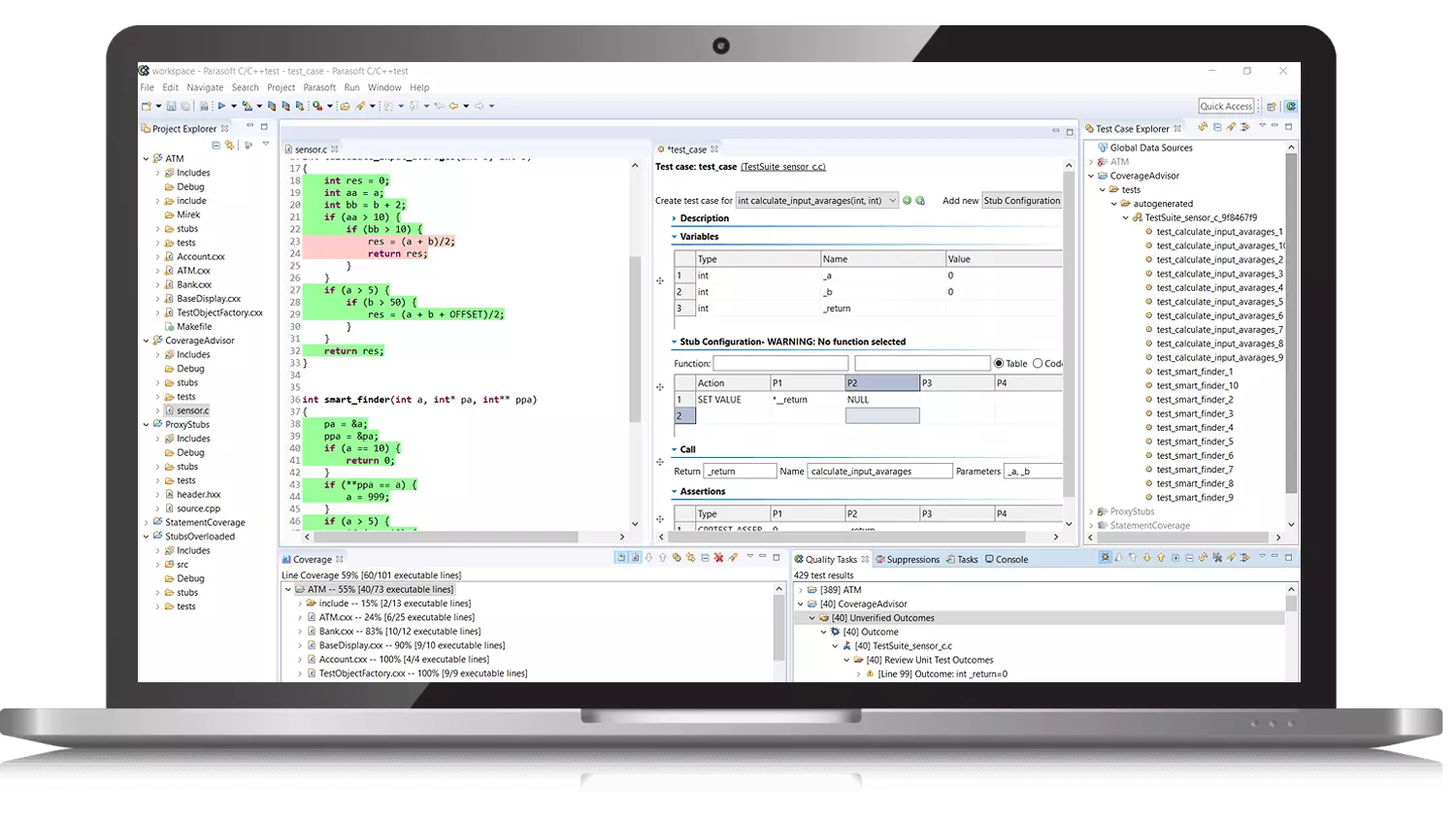Click the Stub Configuration button
Viewport: 1456px width, 818px height.
click(x=1021, y=201)
